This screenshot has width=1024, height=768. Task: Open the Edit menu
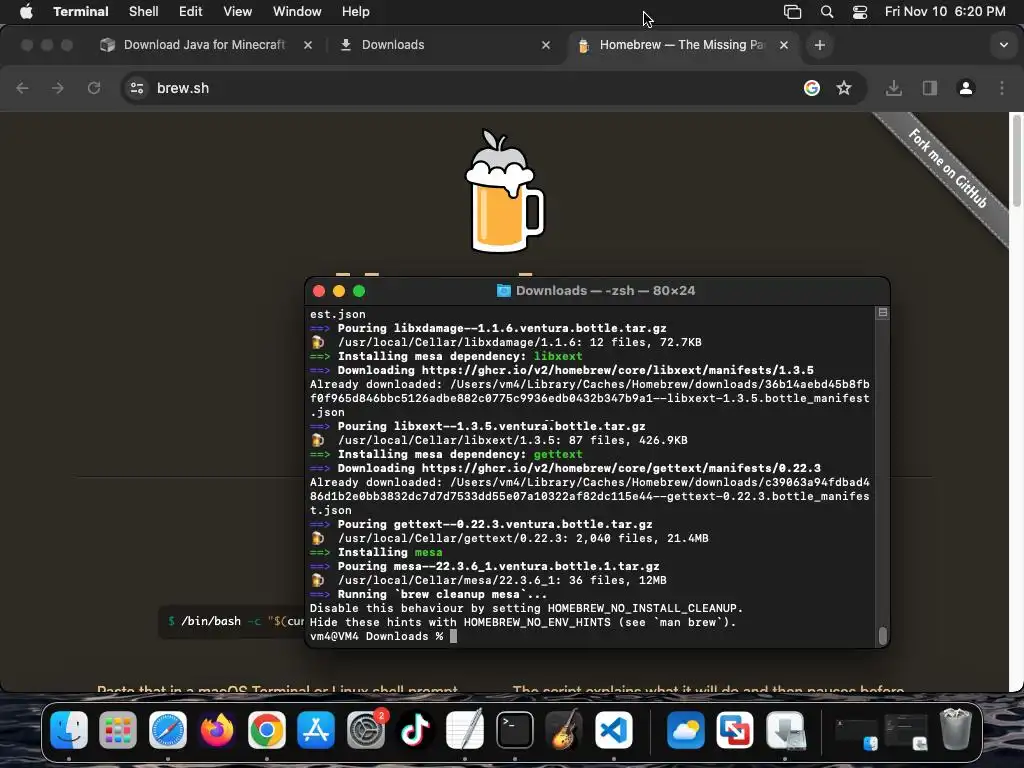click(x=191, y=11)
